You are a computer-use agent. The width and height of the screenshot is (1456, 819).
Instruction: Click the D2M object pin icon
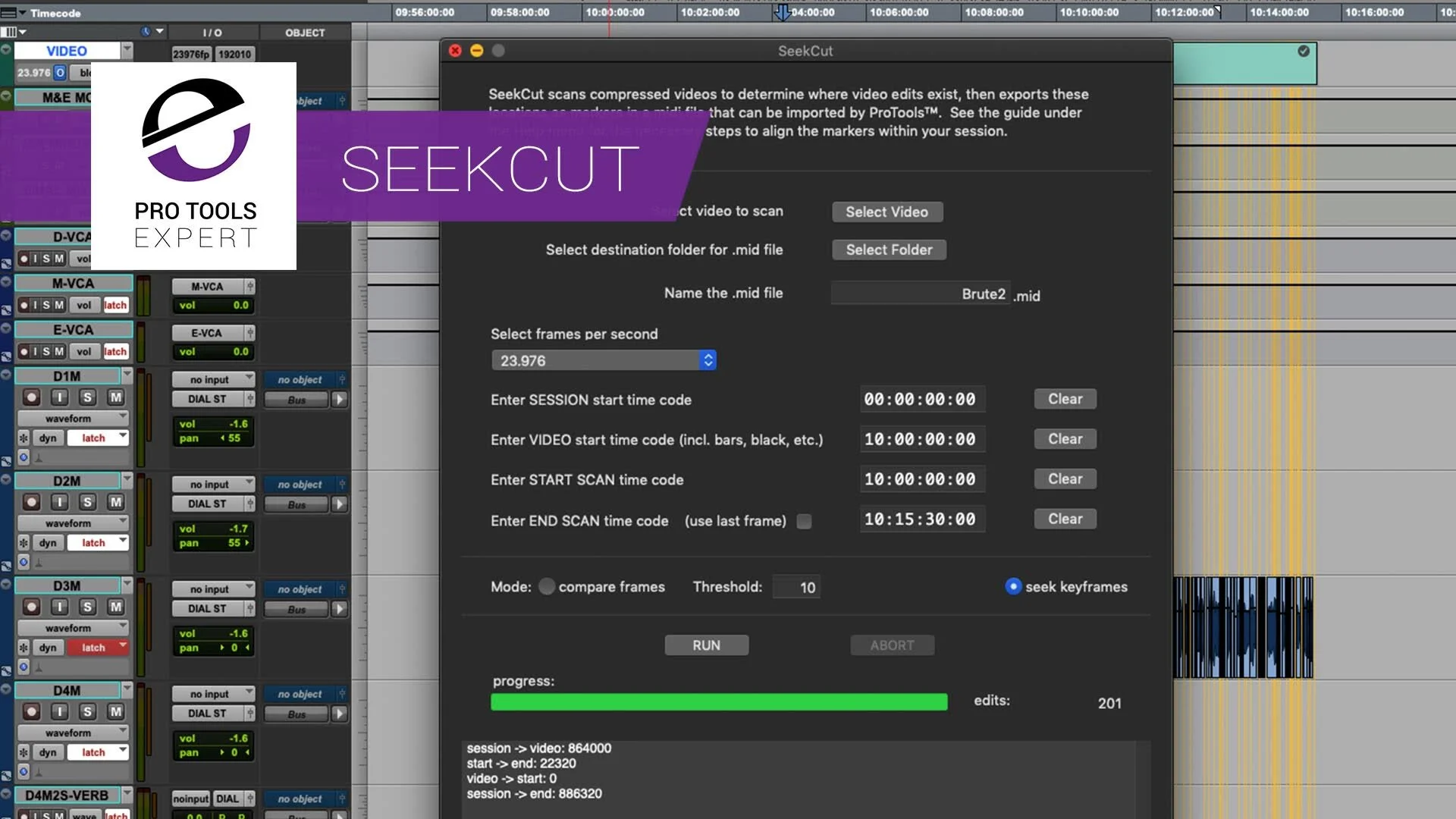pos(342,484)
